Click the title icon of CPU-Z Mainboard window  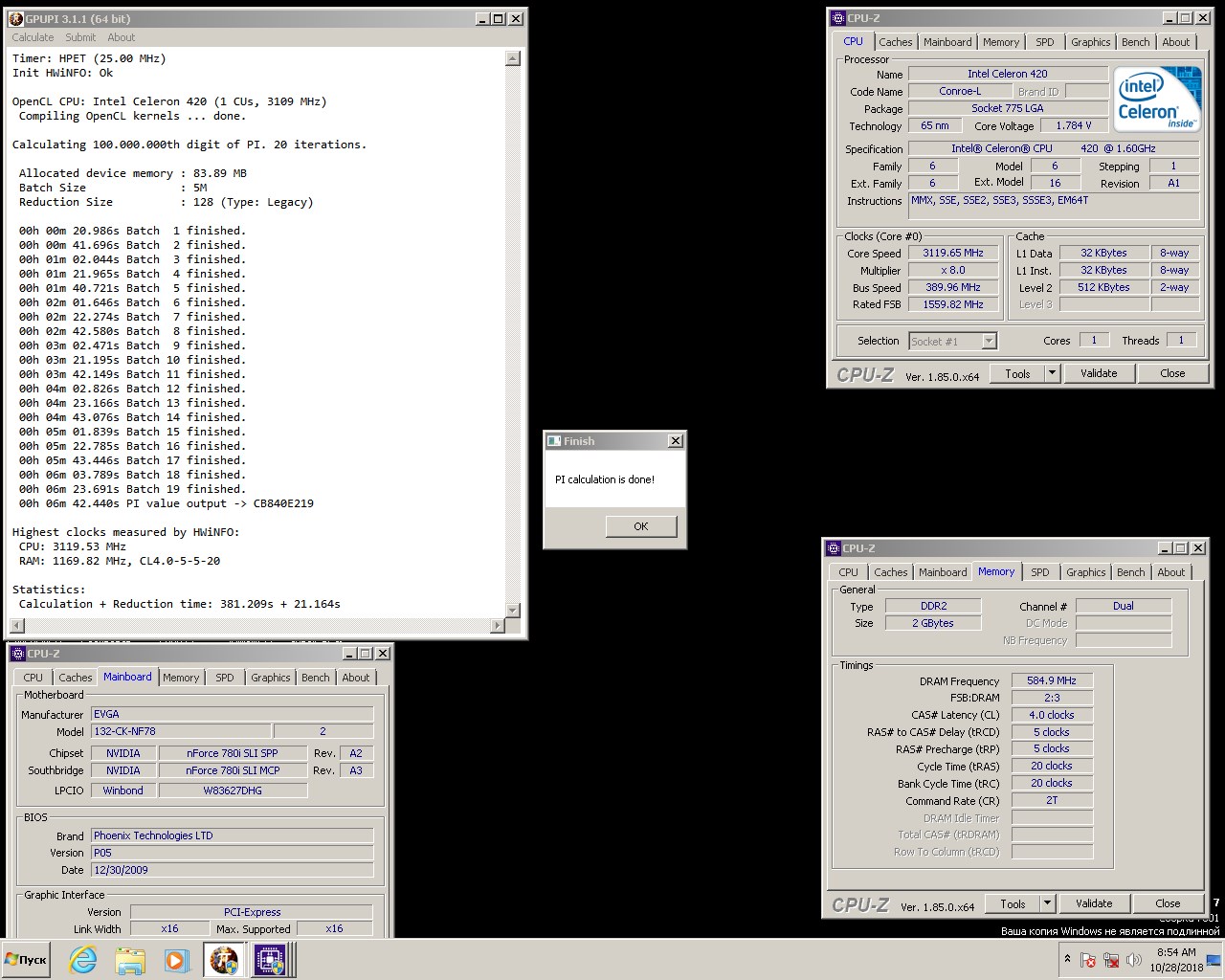18,654
